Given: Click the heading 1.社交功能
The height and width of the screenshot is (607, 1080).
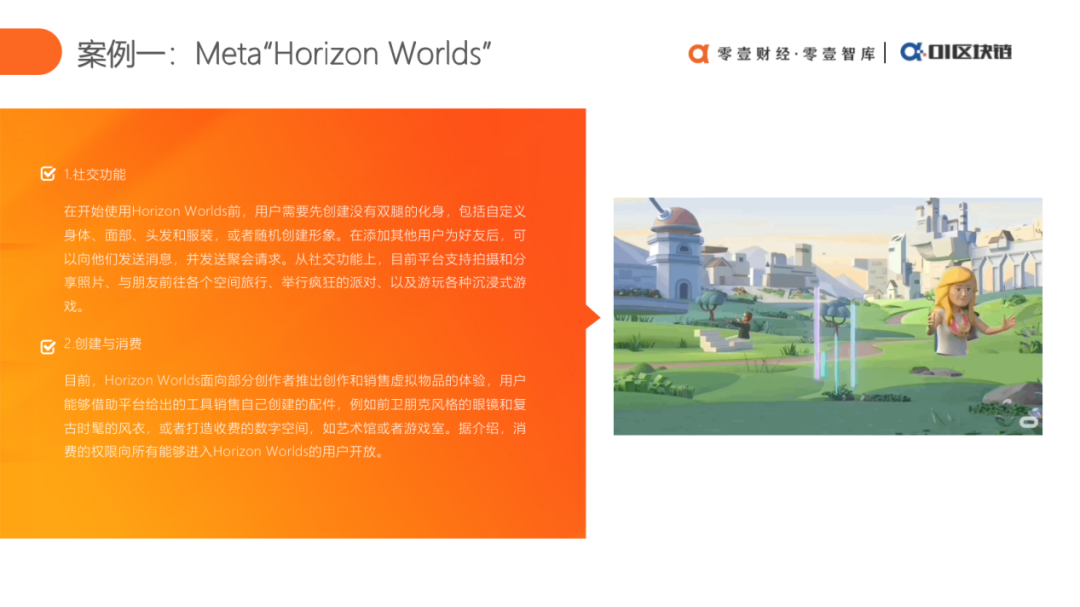Looking at the screenshot, I should pyautogui.click(x=95, y=174).
